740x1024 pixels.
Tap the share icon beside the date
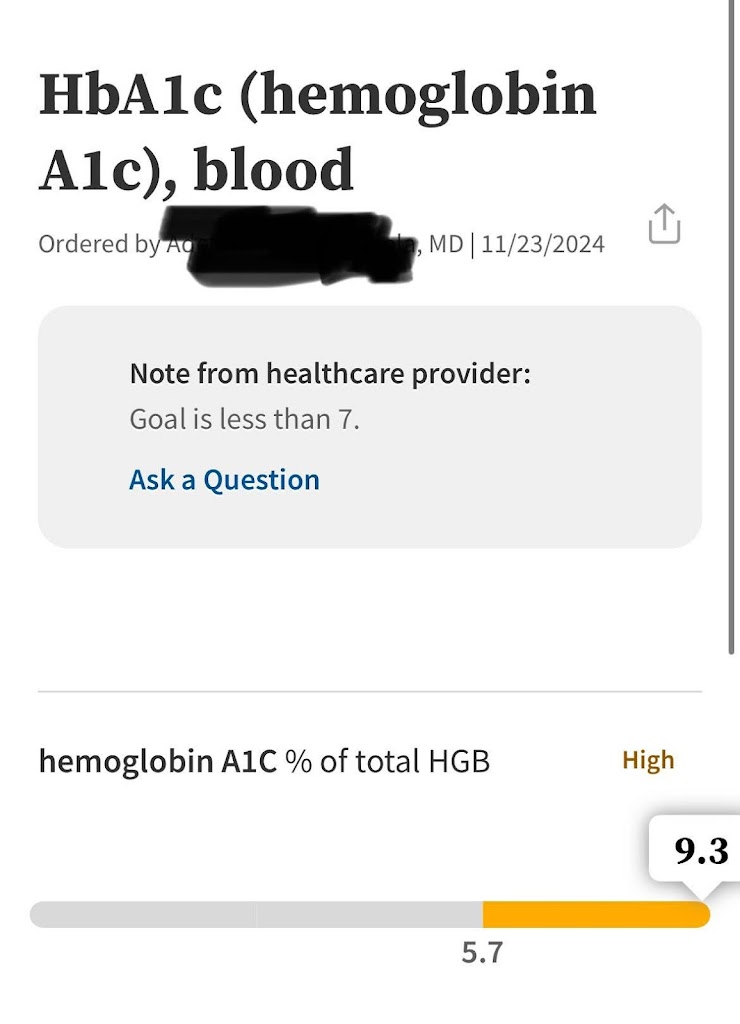(x=664, y=225)
